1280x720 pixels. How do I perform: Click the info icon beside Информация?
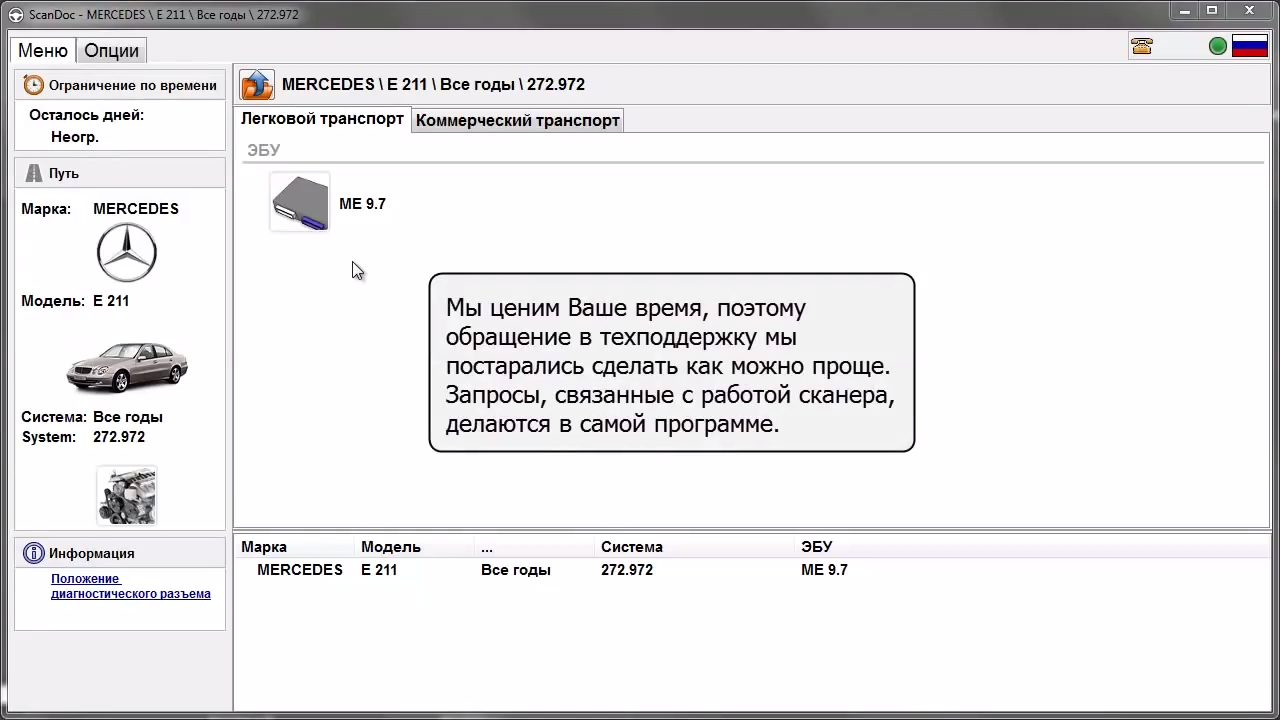click(34, 553)
